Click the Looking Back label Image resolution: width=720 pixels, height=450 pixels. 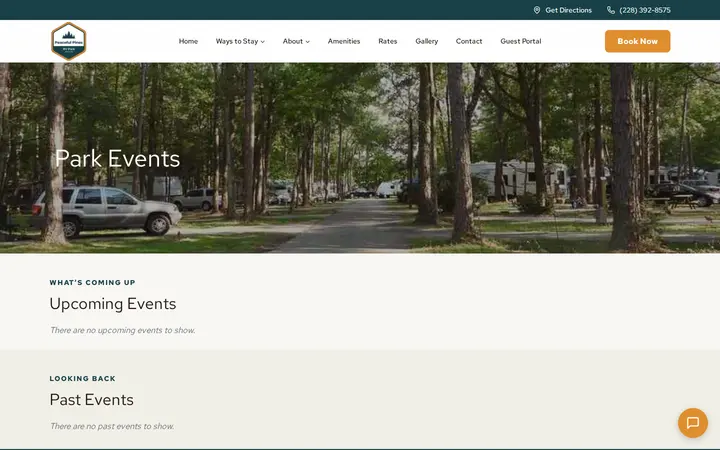pyautogui.click(x=83, y=378)
